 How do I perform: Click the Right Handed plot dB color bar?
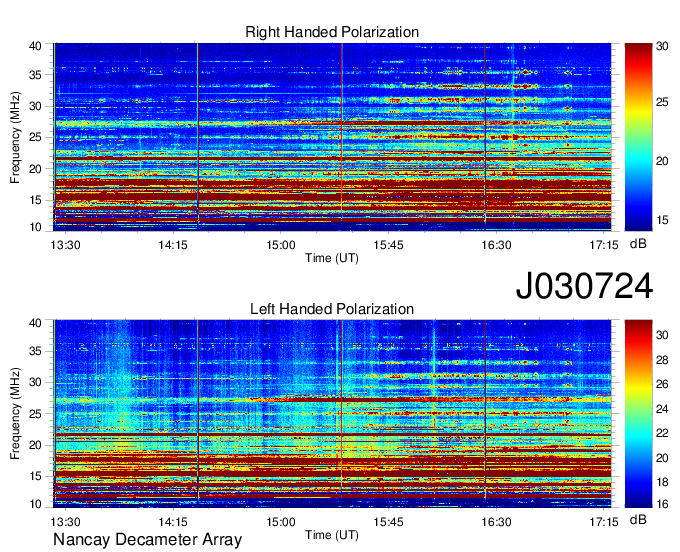point(638,137)
